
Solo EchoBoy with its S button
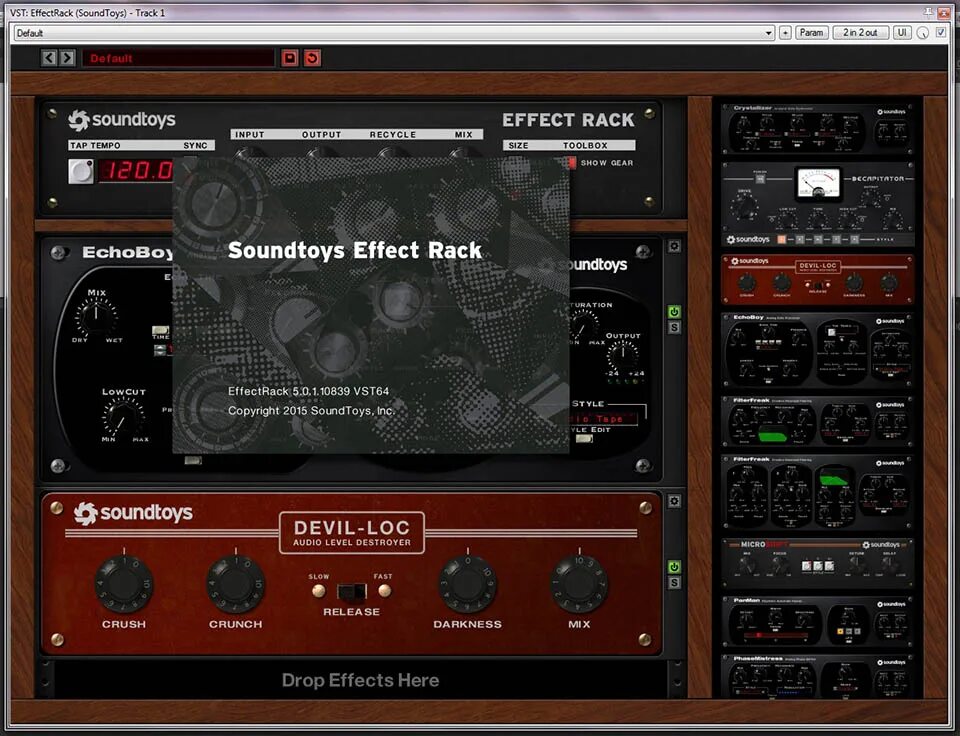(674, 328)
